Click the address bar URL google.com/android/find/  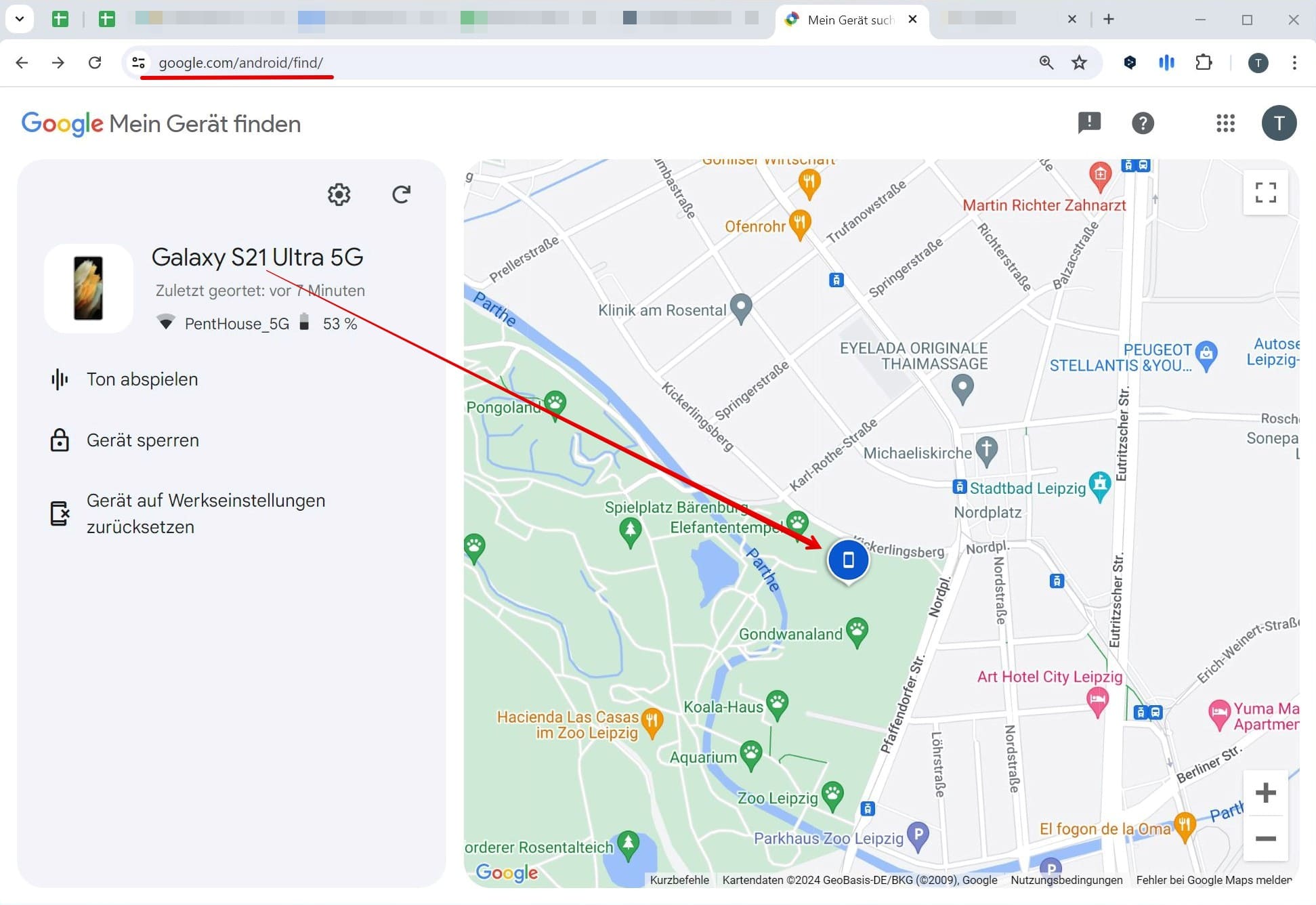coord(240,62)
